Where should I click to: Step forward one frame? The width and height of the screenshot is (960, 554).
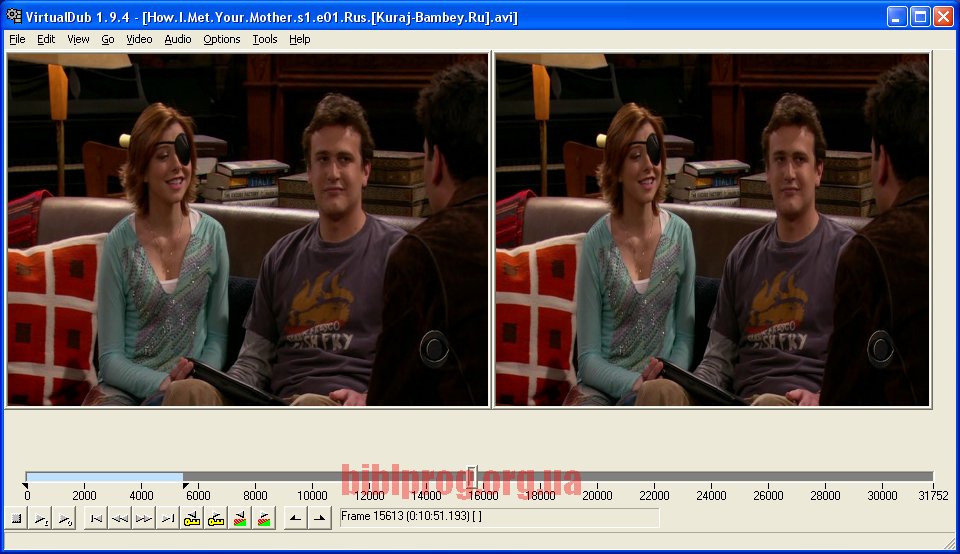143,518
